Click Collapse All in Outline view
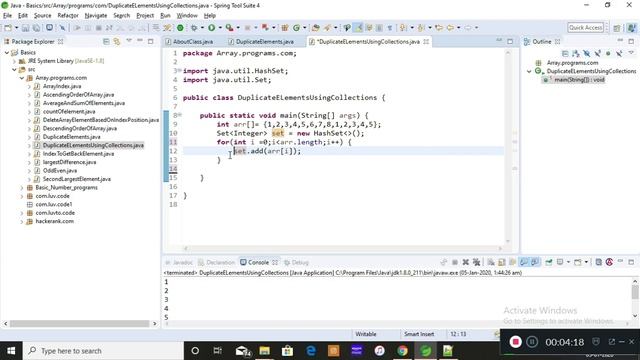Viewport: 640px width, 360px height. [565, 53]
